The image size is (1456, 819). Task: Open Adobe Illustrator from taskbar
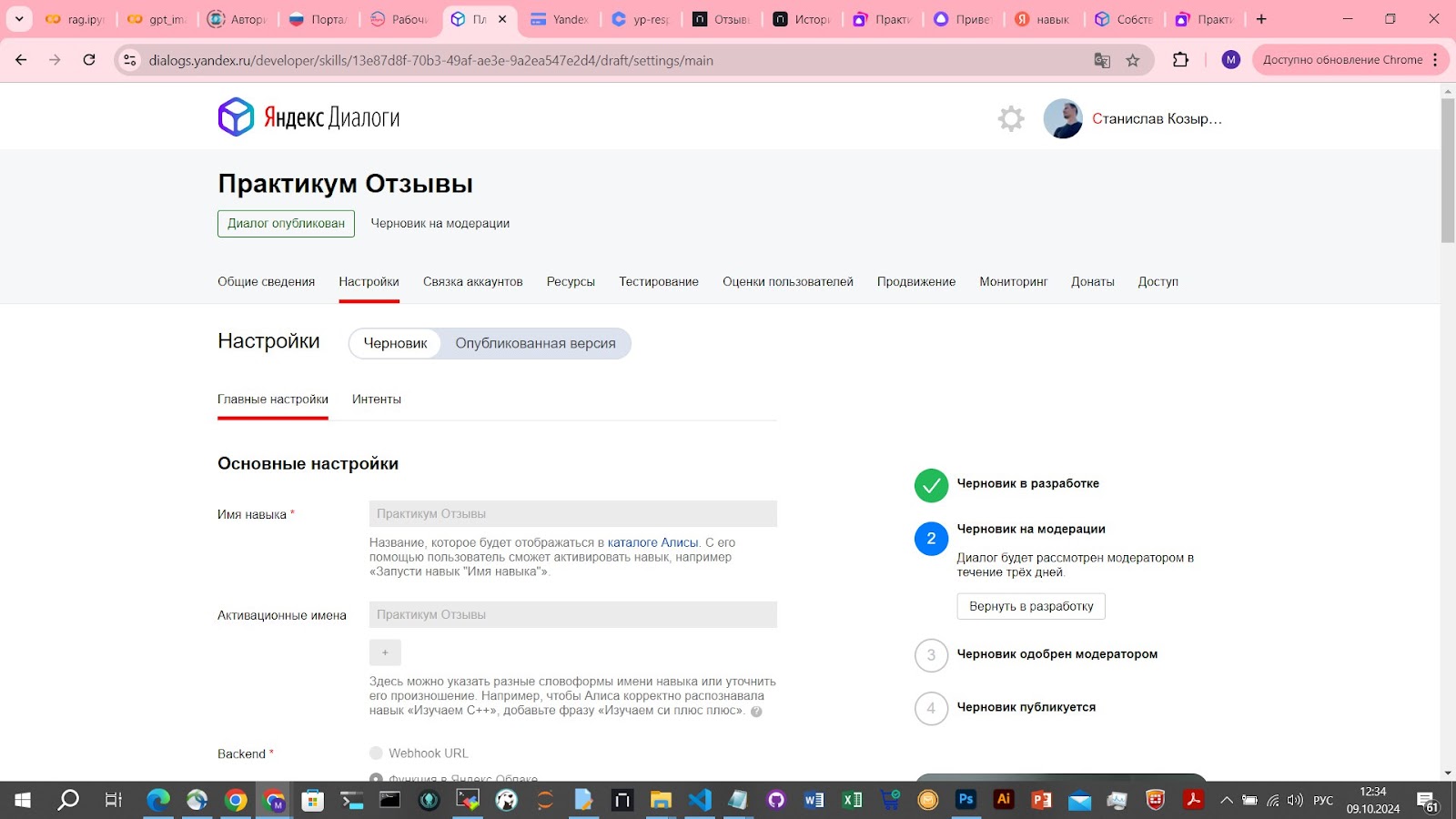click(x=1004, y=800)
